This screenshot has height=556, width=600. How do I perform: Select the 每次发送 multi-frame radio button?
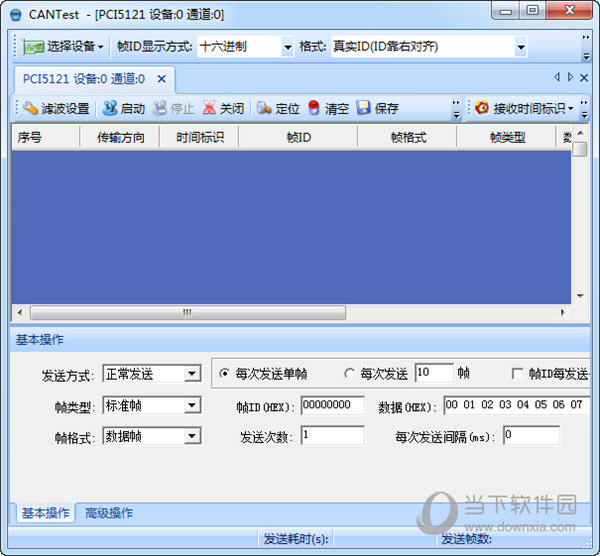349,374
